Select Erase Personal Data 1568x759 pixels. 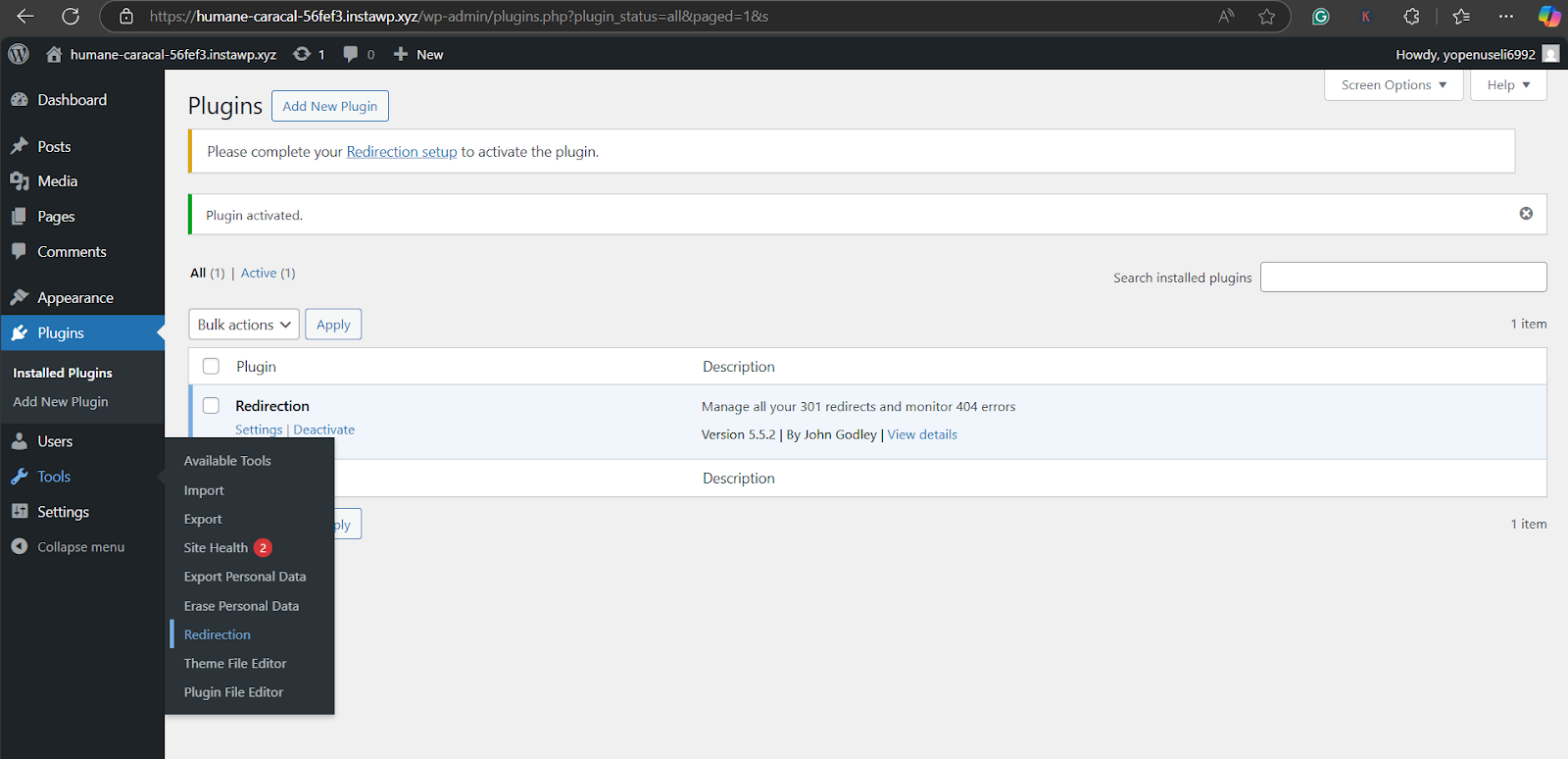point(241,606)
